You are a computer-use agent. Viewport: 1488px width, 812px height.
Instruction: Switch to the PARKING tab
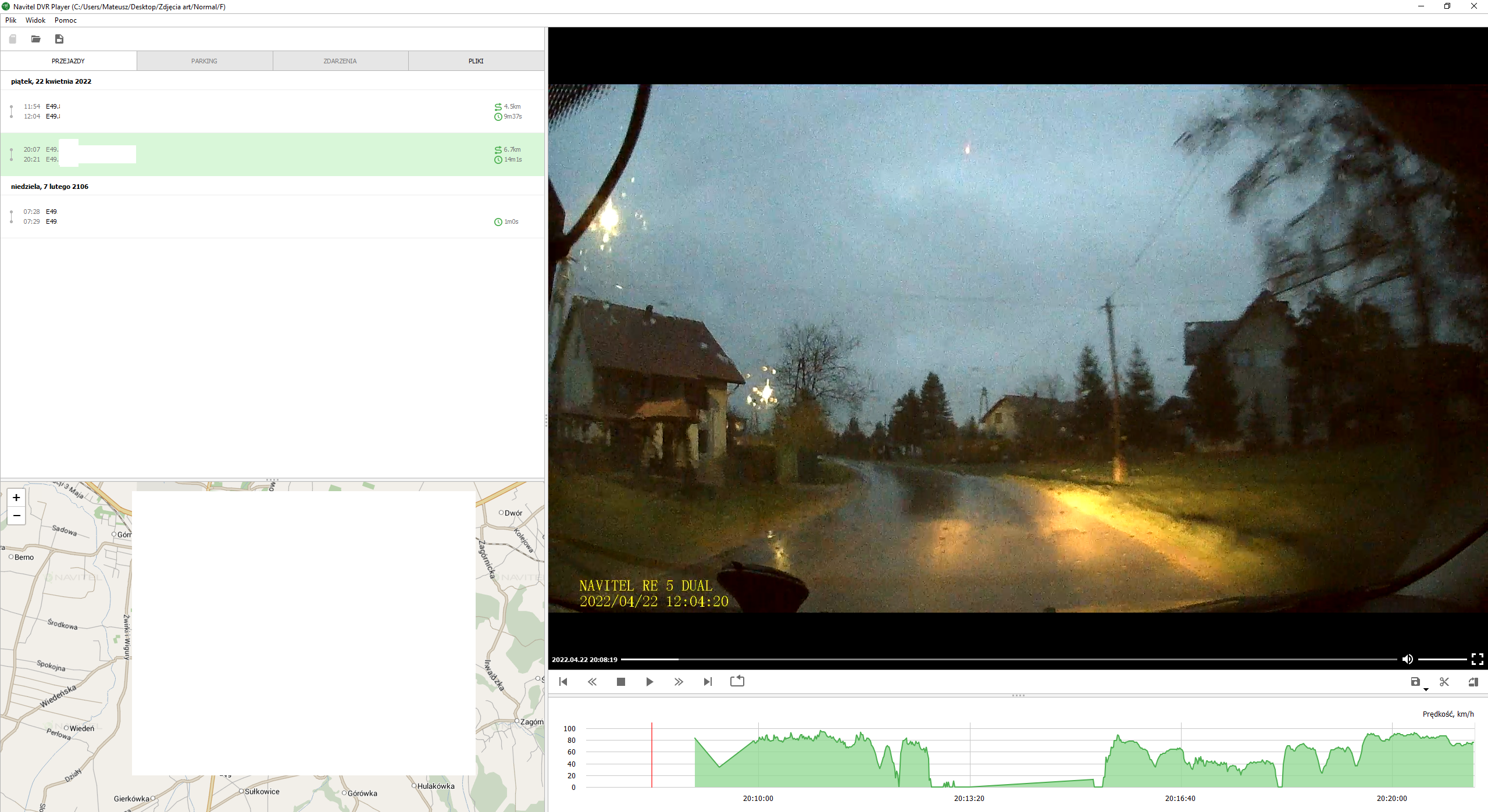204,61
